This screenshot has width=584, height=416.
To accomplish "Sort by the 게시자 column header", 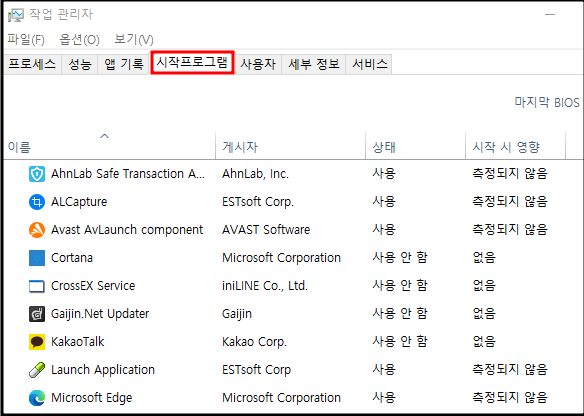I will [291, 145].
